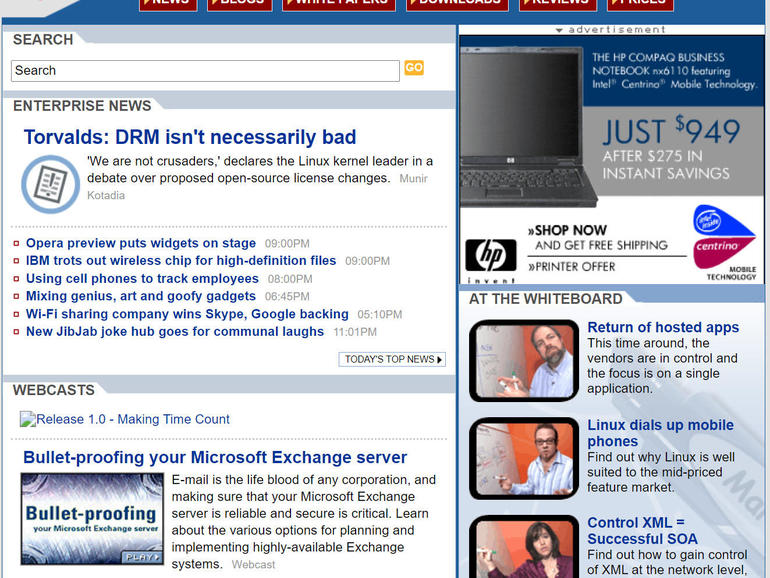Open Bullet-proofing your Microsoft Exchange server headline
The height and width of the screenshot is (578, 770).
215,457
